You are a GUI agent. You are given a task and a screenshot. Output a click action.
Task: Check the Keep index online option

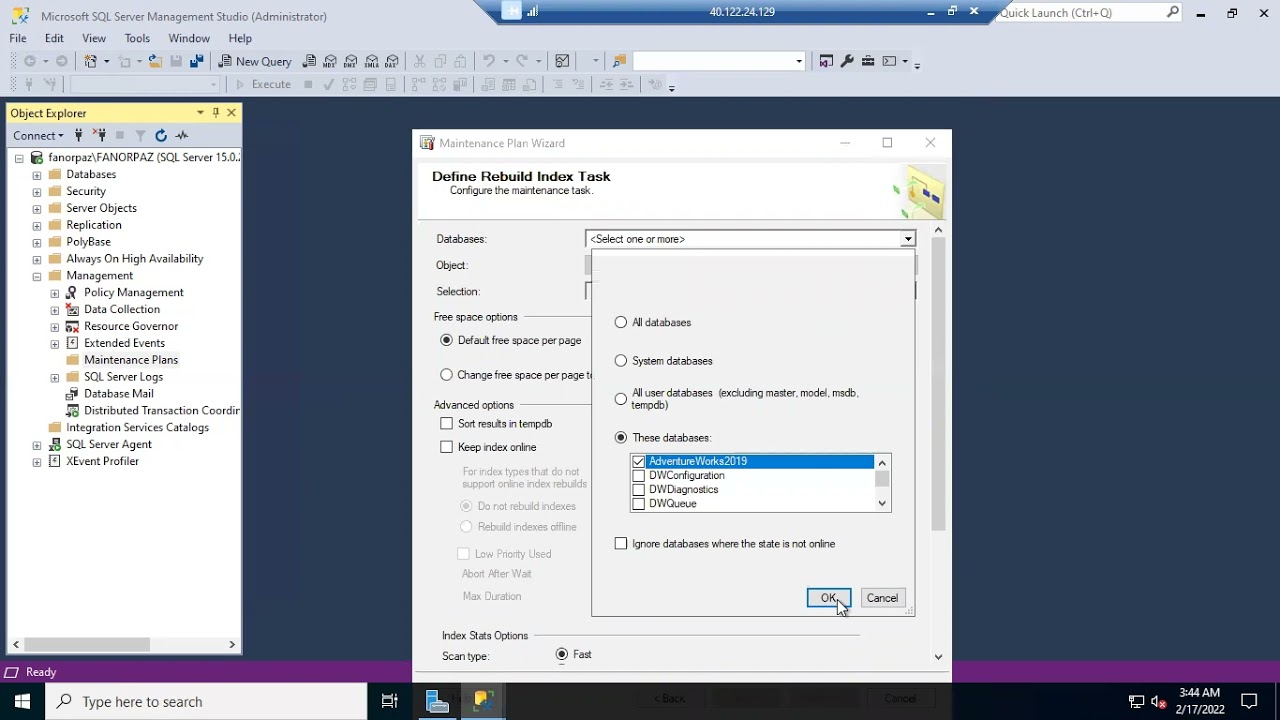click(x=447, y=447)
